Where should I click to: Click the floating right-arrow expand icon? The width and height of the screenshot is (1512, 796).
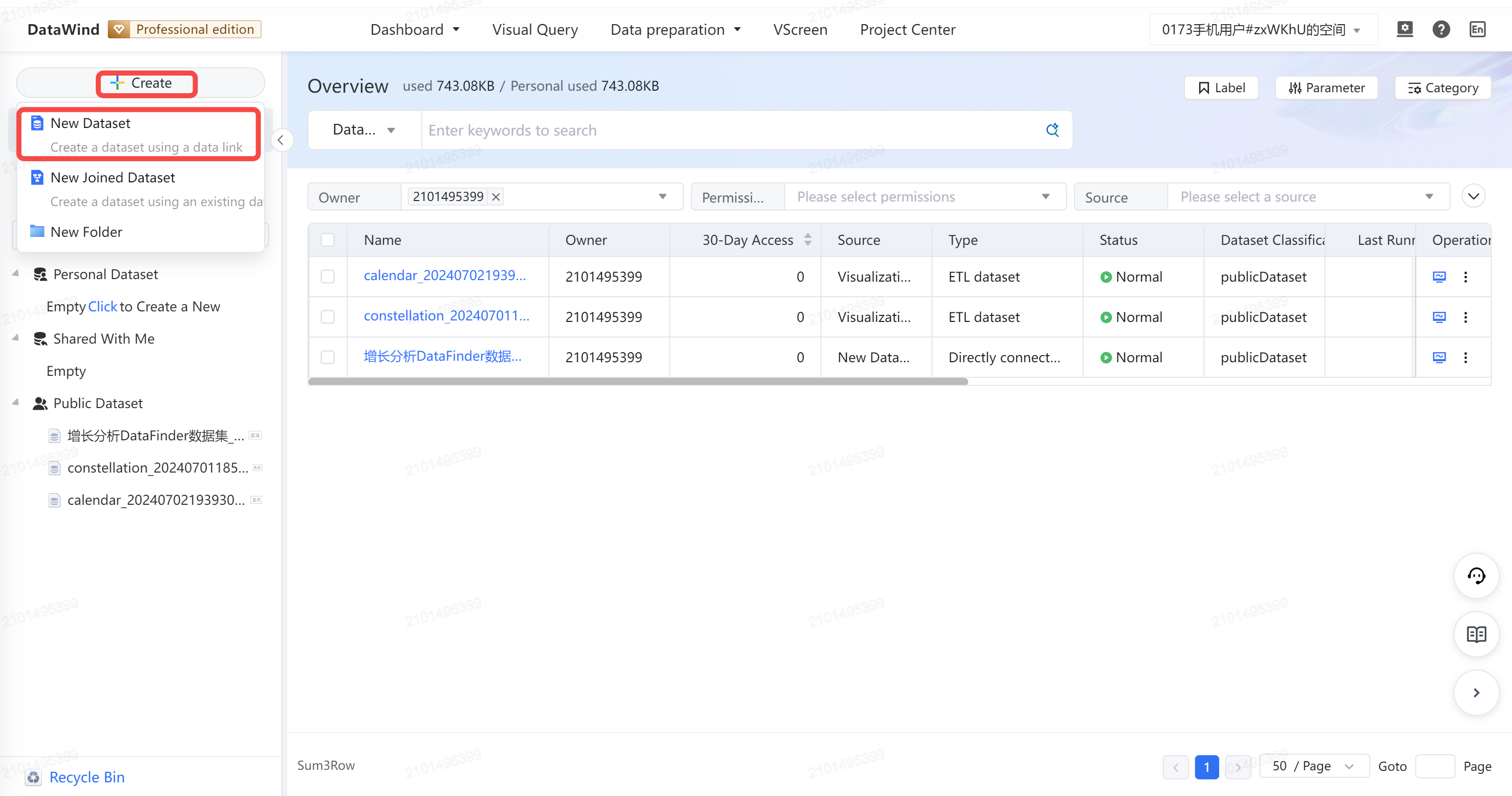[1476, 693]
